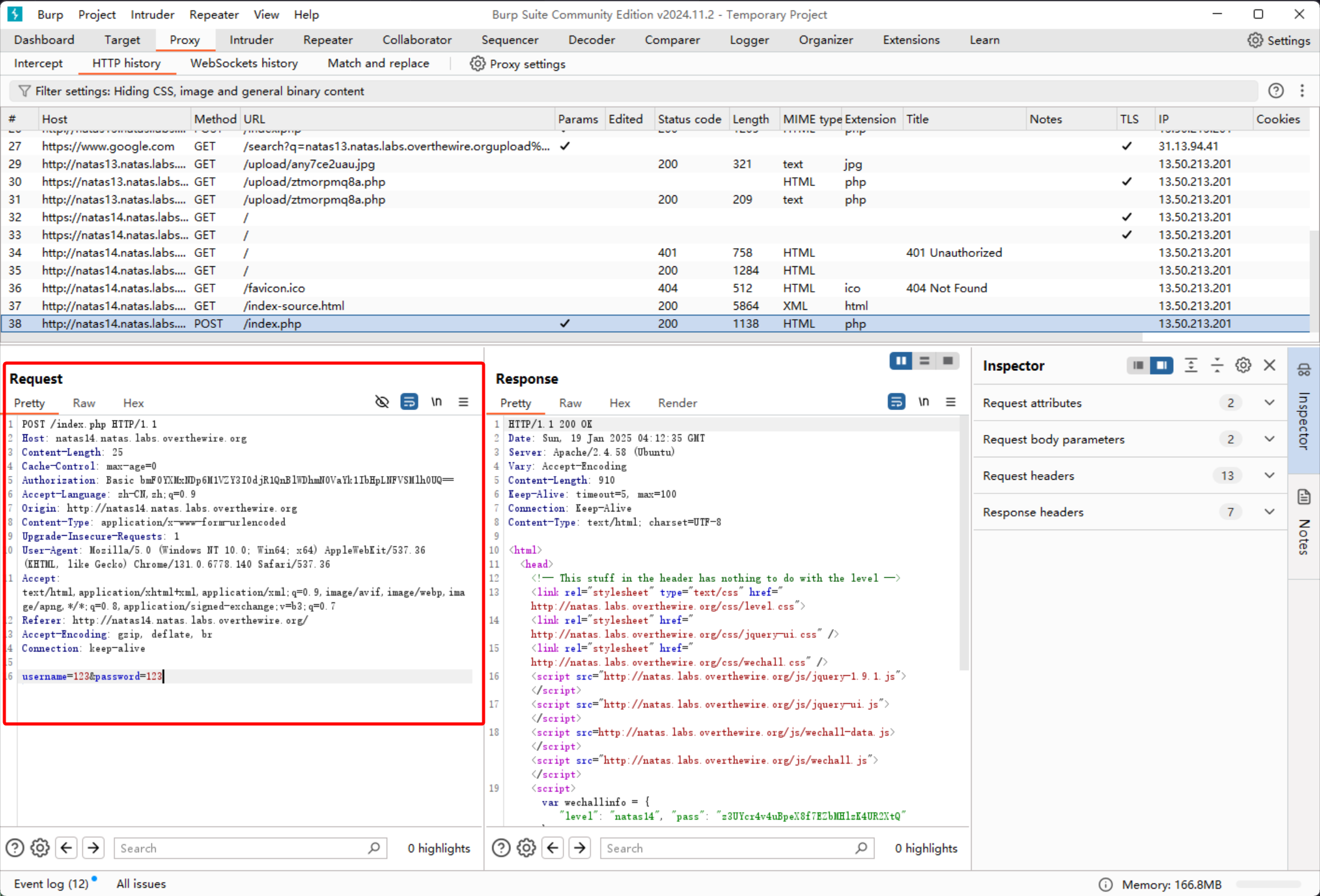Go to next search match in Request
1320x896 pixels.
[x=93, y=847]
